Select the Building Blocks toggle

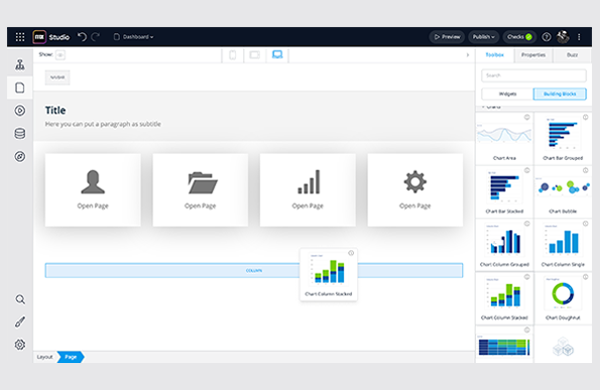coord(560,94)
